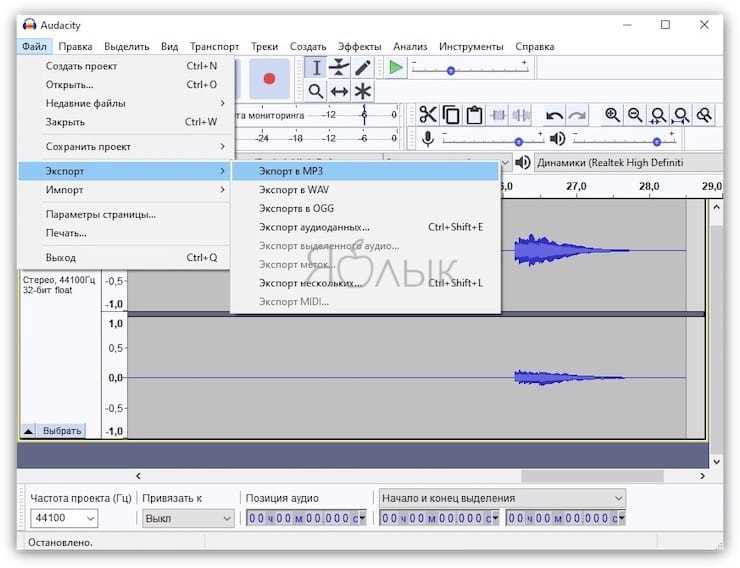Image resolution: width=740 pixels, height=568 pixels.
Task: Expand the Импорт submenu
Action: pos(126,190)
